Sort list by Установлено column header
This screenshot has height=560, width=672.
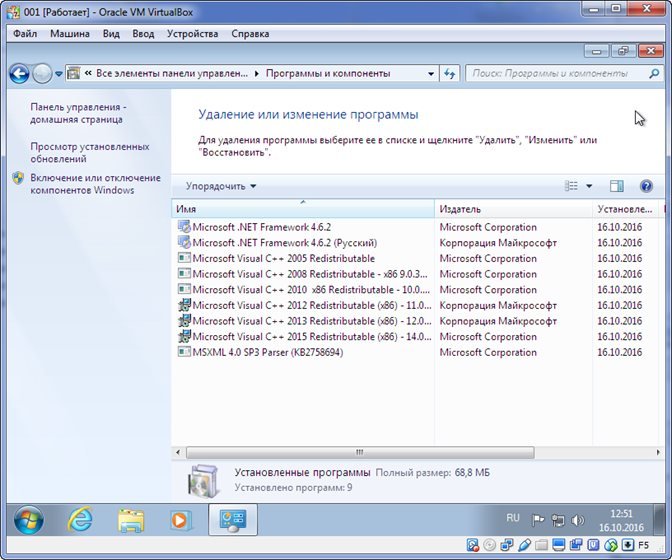point(625,209)
